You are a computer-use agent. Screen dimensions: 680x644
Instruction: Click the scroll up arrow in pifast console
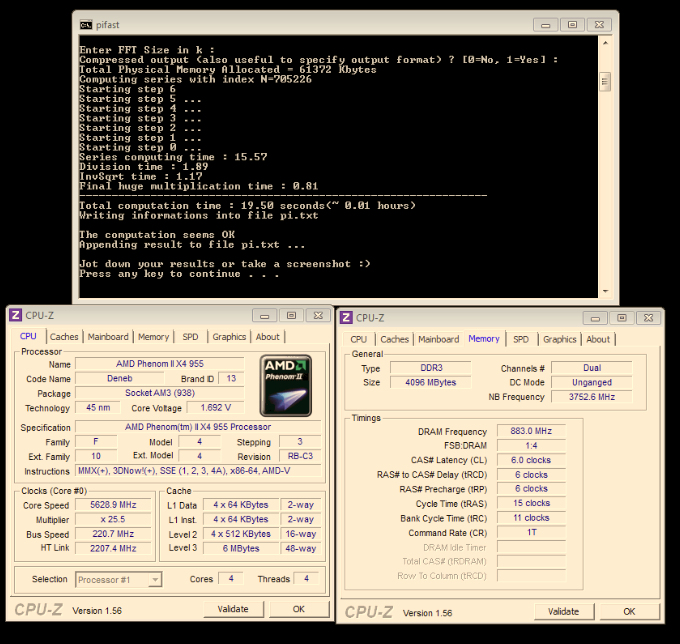(x=605, y=43)
